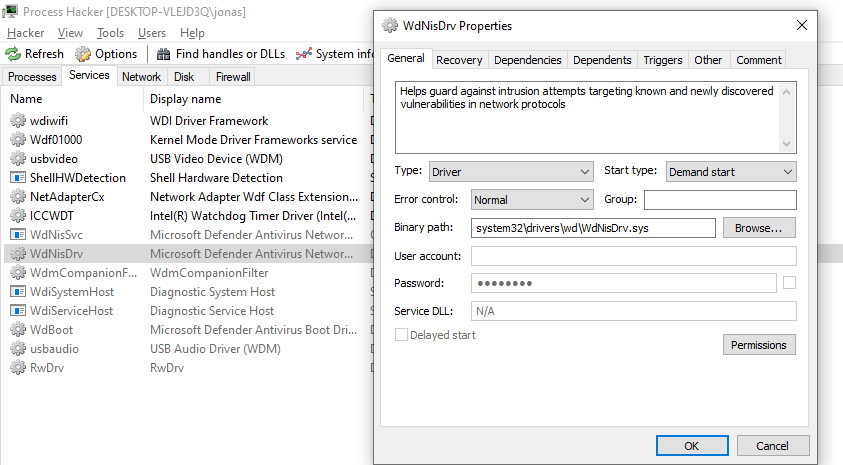Open the Error control dropdown showing Normal
Viewport: 843px width, 465px height.
pyautogui.click(x=532, y=199)
